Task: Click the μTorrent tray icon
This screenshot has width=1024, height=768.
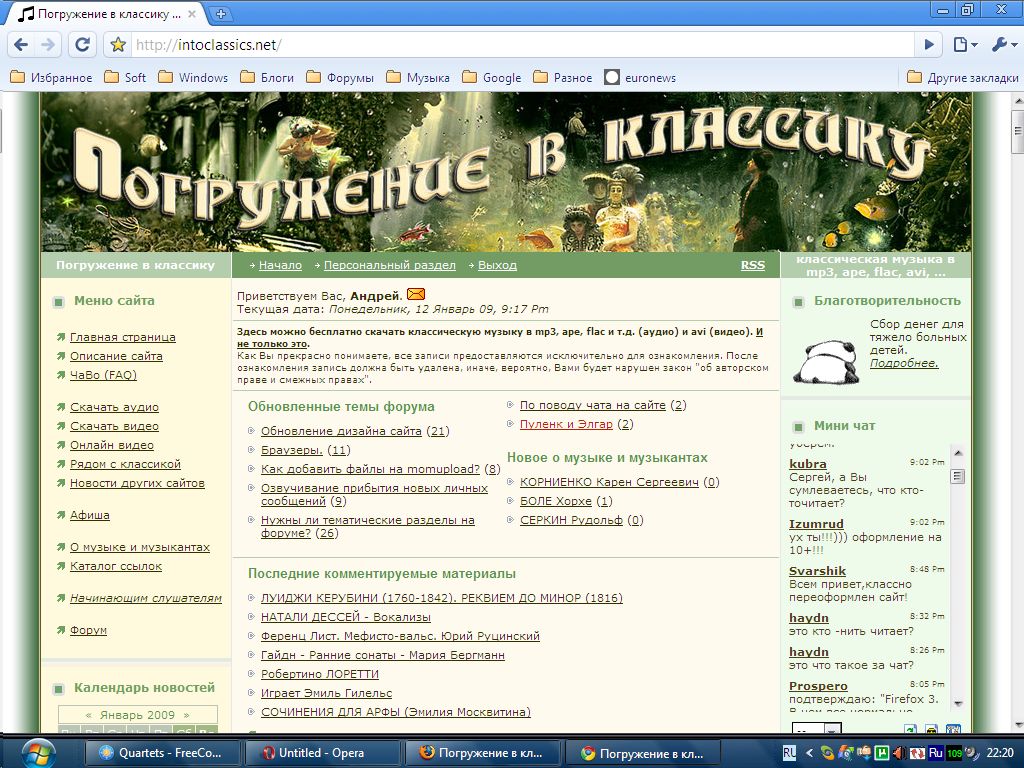Action: (882, 753)
